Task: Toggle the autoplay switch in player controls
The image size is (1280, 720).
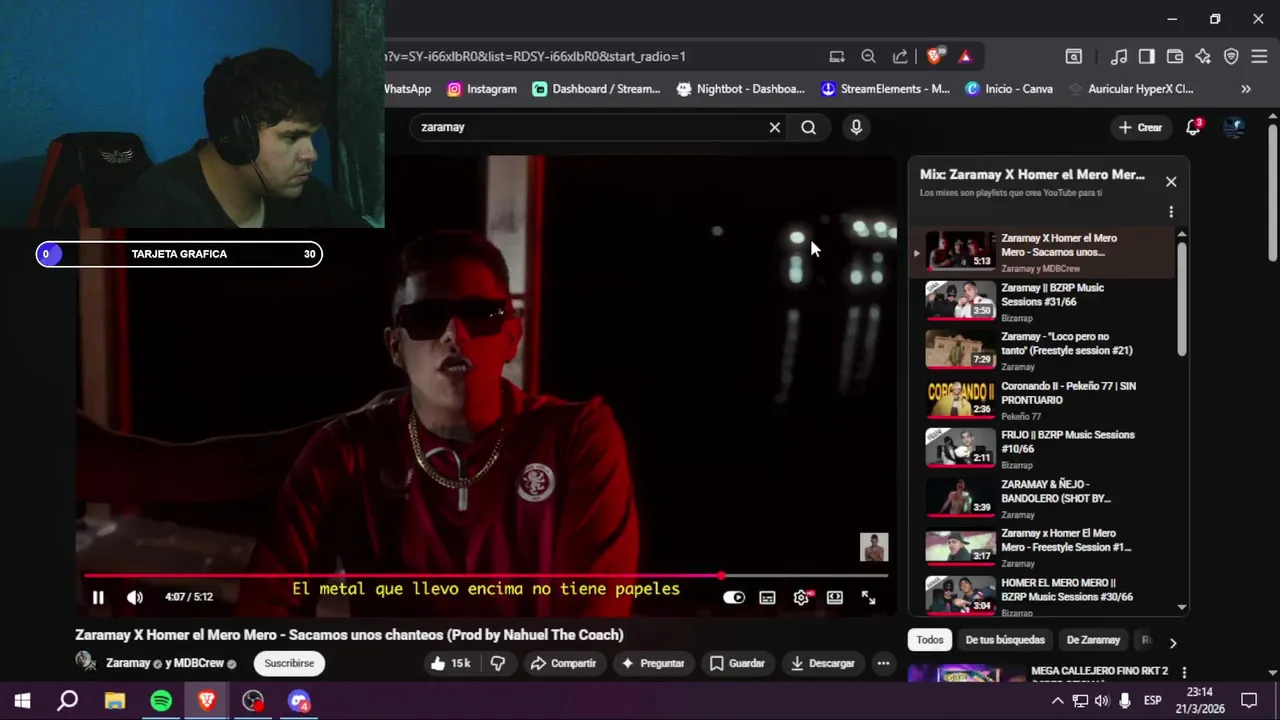Action: point(734,597)
